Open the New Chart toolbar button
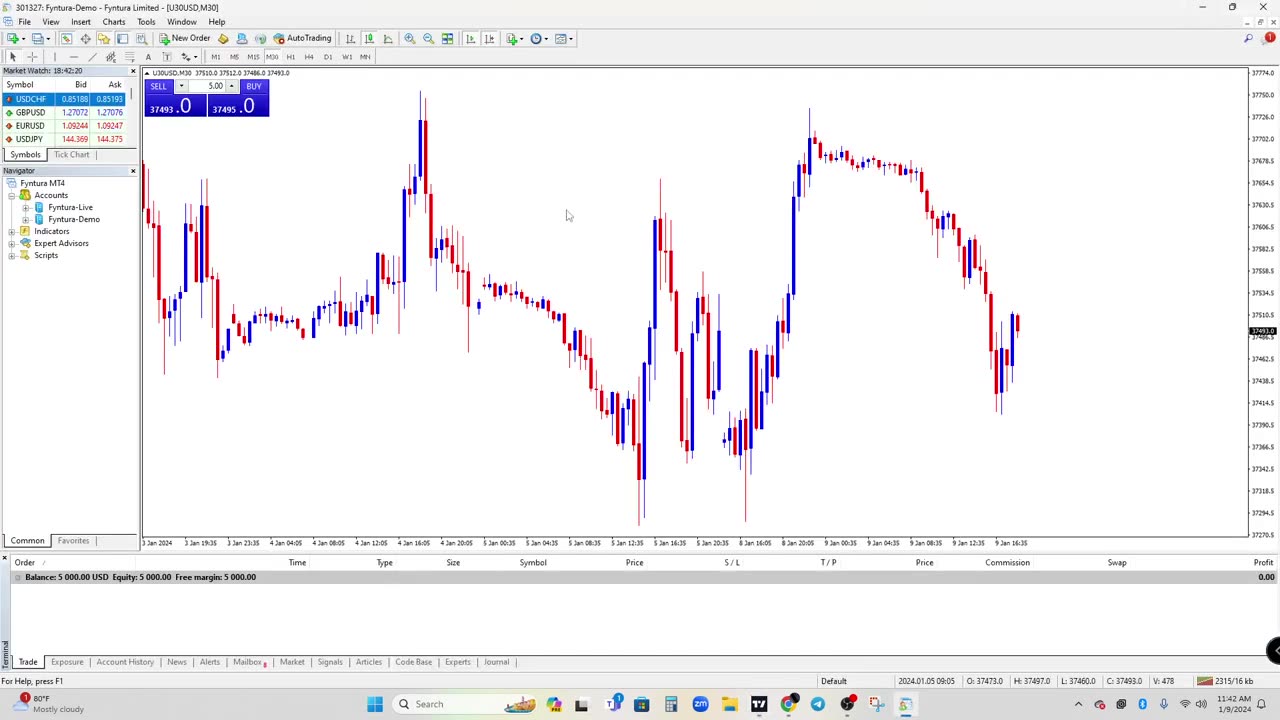Image resolution: width=1280 pixels, height=720 pixels. pos(13,38)
